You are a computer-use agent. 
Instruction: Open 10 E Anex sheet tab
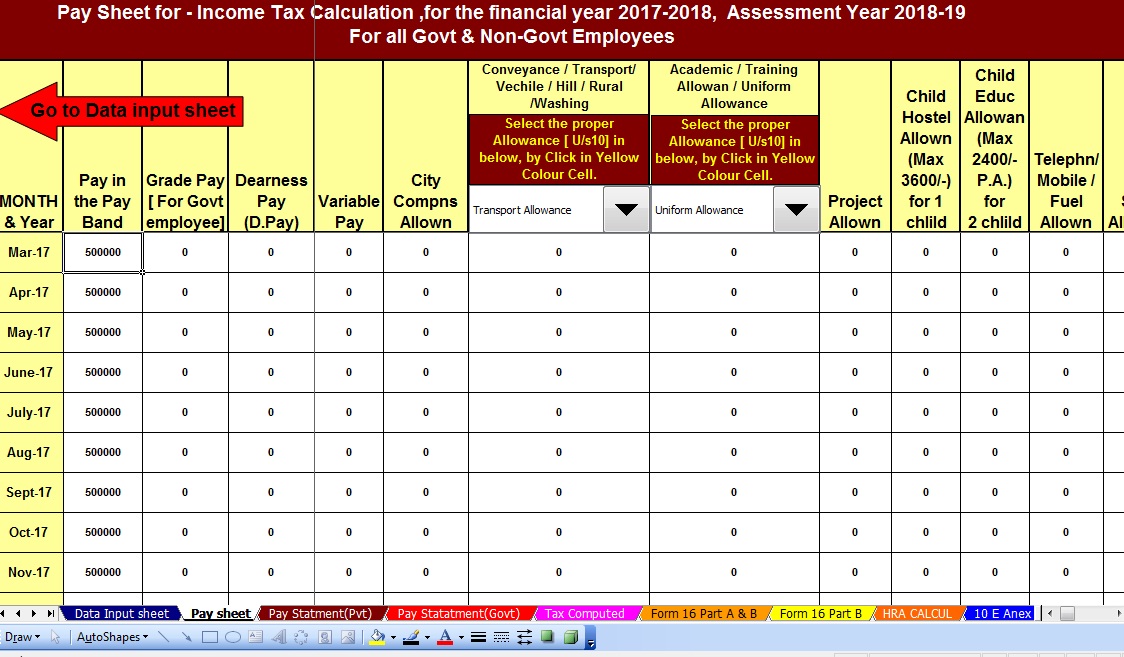[1002, 613]
